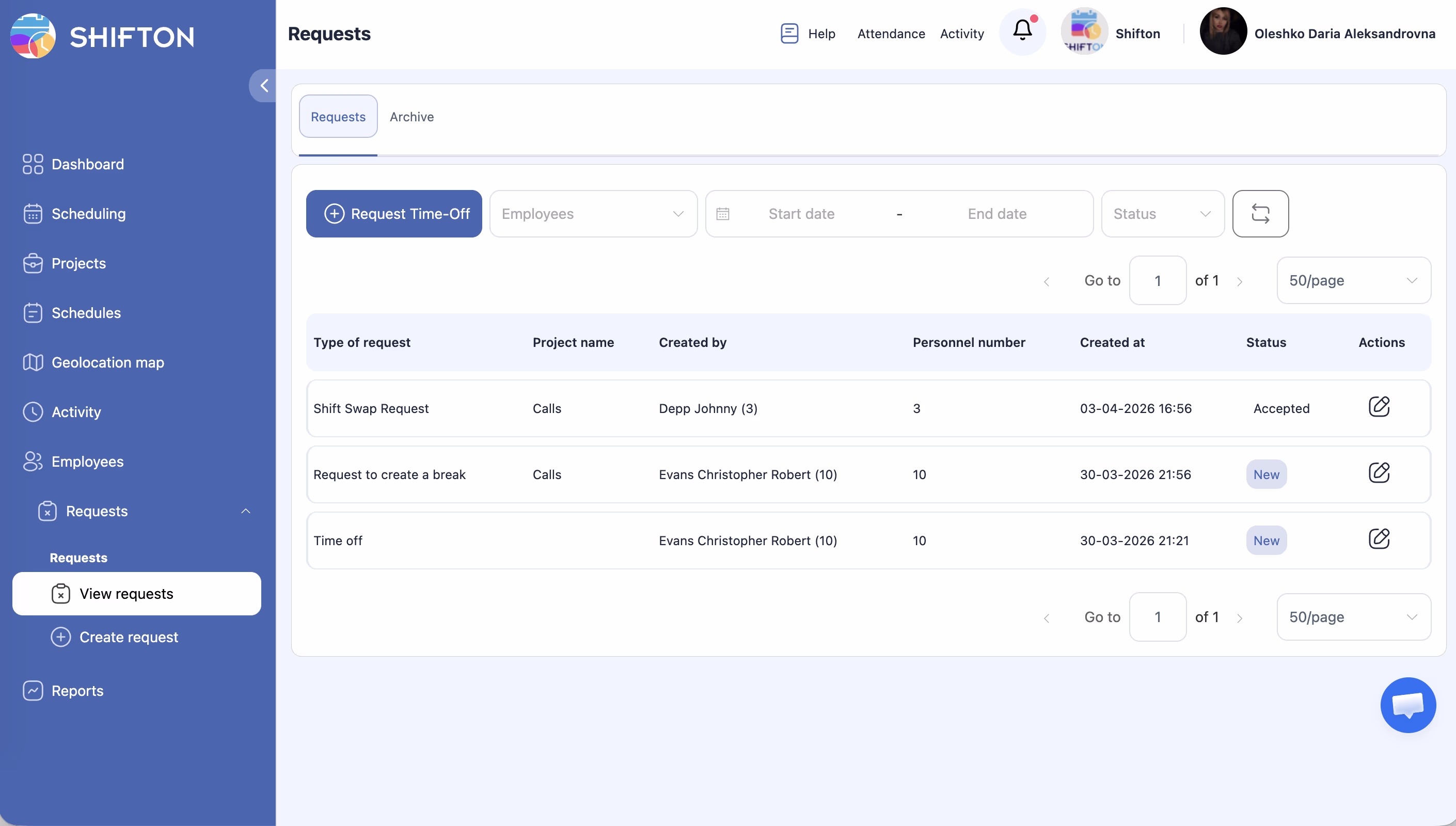
Task: Expand top 50/page size selector
Action: (1353, 280)
